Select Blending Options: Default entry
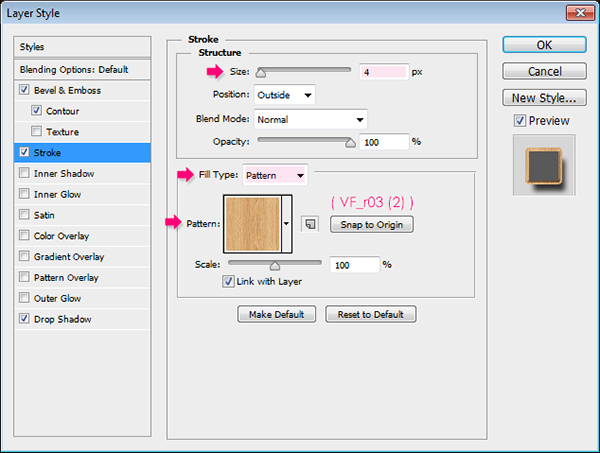The width and height of the screenshot is (600, 453). click(x=74, y=70)
